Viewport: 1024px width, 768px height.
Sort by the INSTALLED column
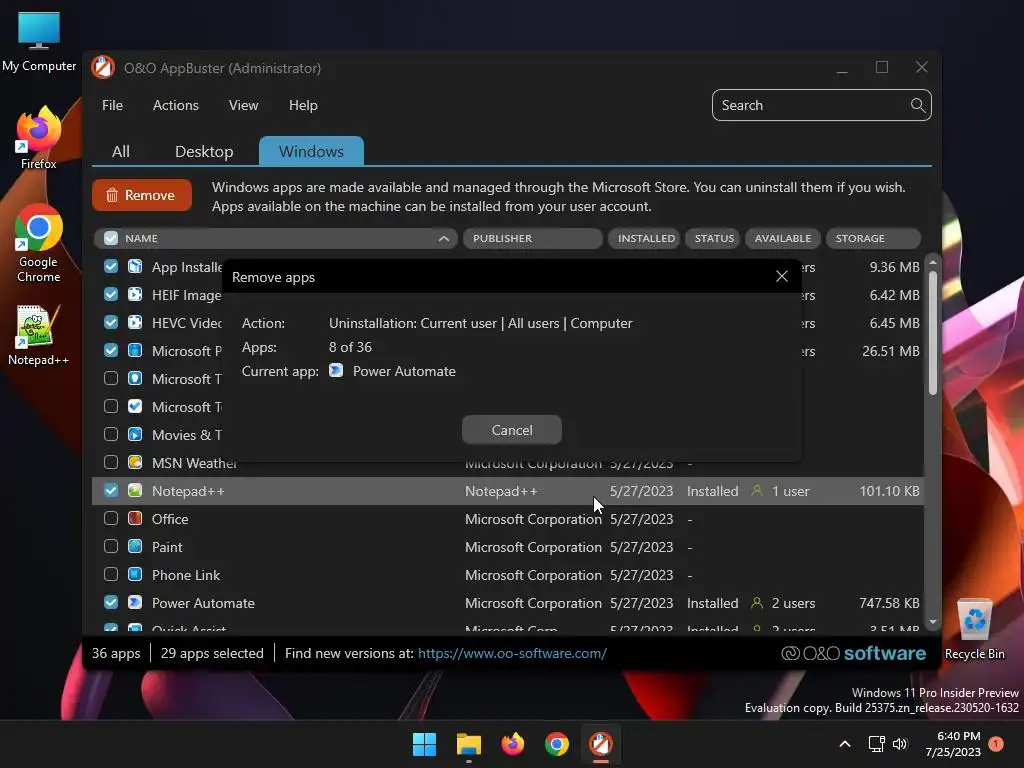645,238
